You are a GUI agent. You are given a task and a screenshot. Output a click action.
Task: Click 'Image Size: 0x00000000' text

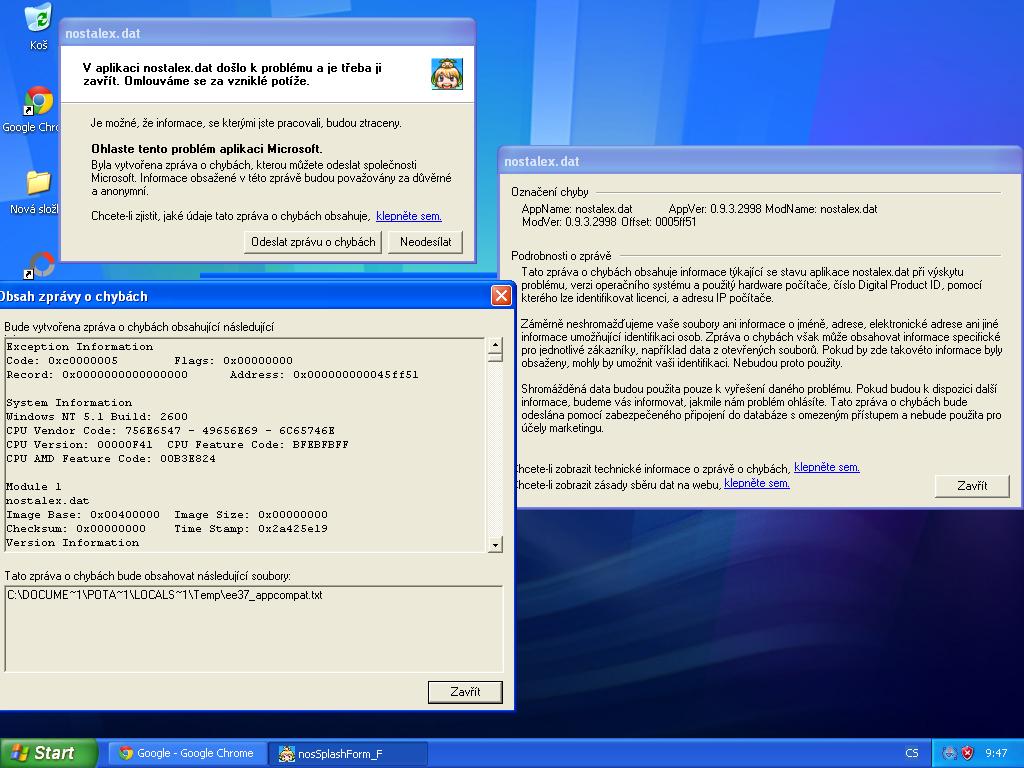251,515
